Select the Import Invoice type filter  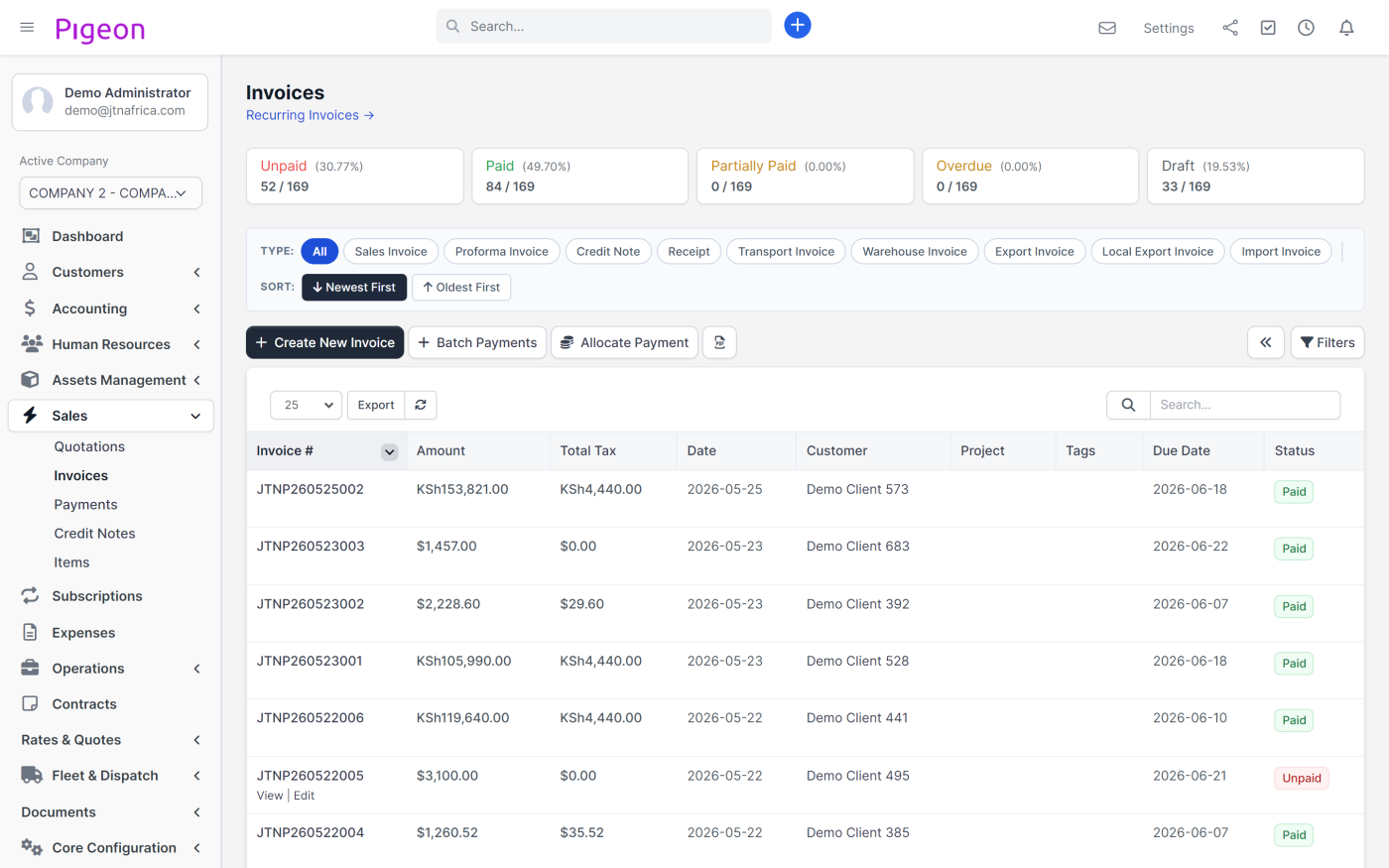click(x=1281, y=252)
